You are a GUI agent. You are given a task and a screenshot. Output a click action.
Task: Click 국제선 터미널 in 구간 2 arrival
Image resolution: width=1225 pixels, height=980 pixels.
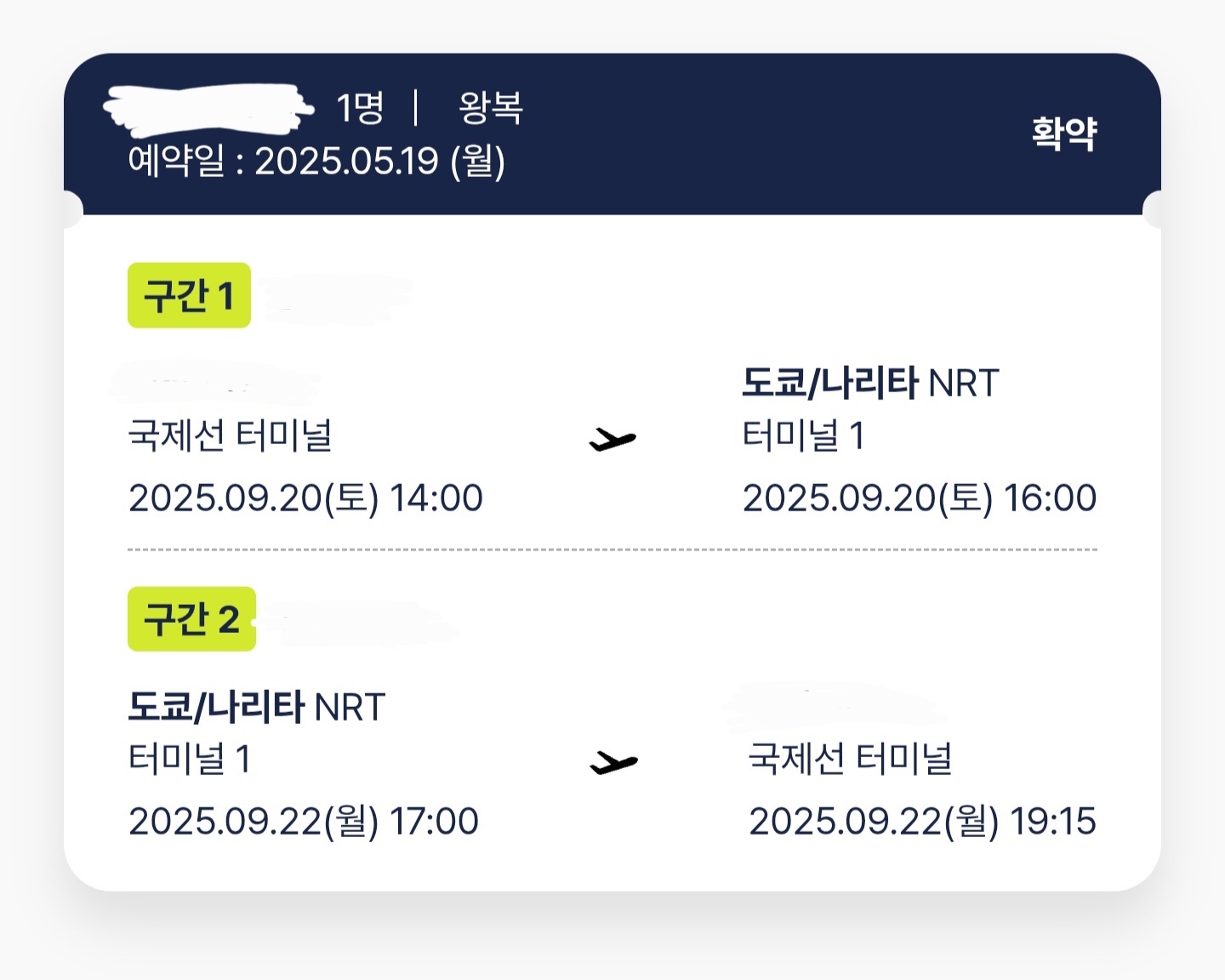coord(850,758)
